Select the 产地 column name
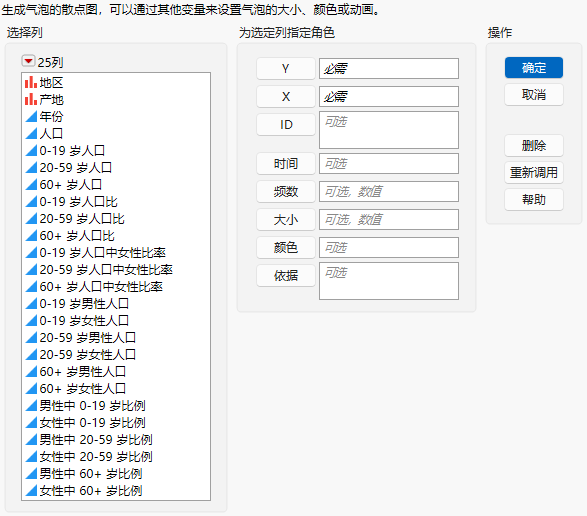Screen dimensions: 587x516 (x=51, y=100)
